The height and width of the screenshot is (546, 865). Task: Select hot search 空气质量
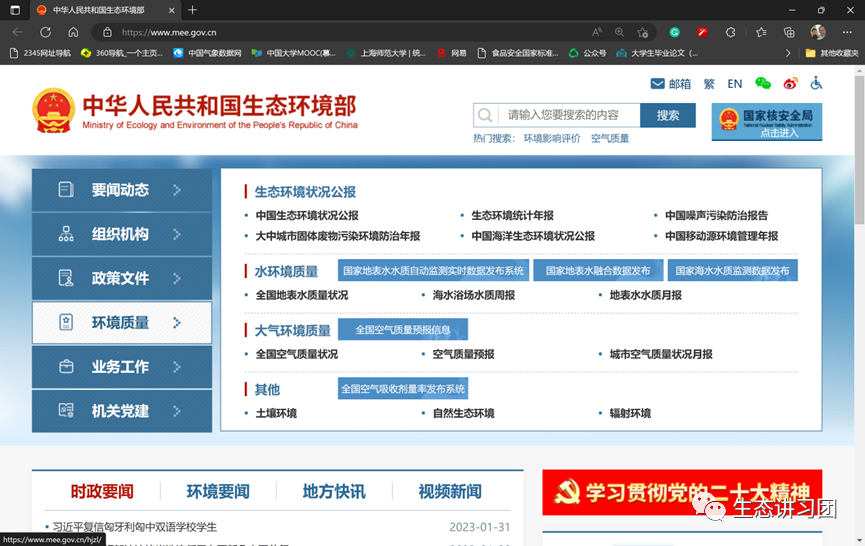pyautogui.click(x=610, y=138)
